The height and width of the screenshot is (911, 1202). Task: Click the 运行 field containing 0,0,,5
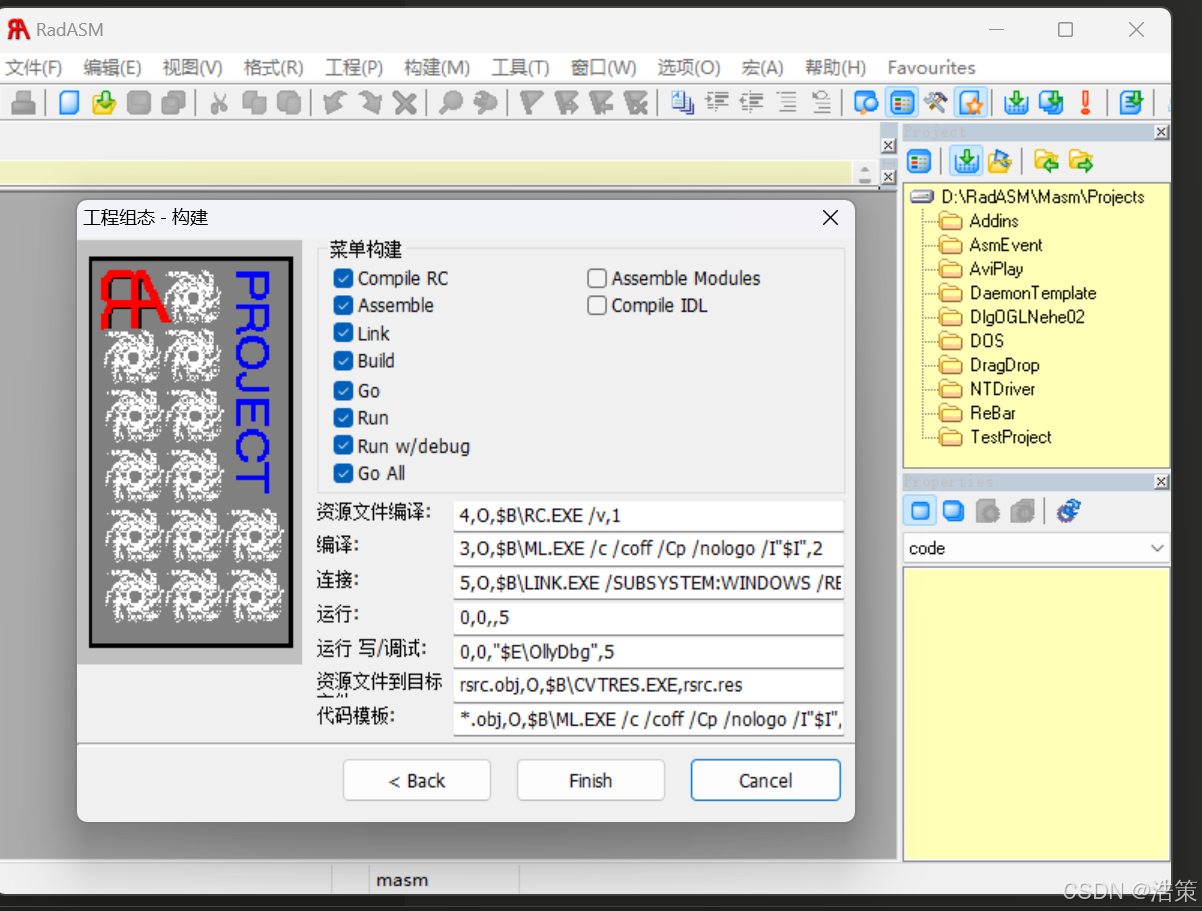648,618
